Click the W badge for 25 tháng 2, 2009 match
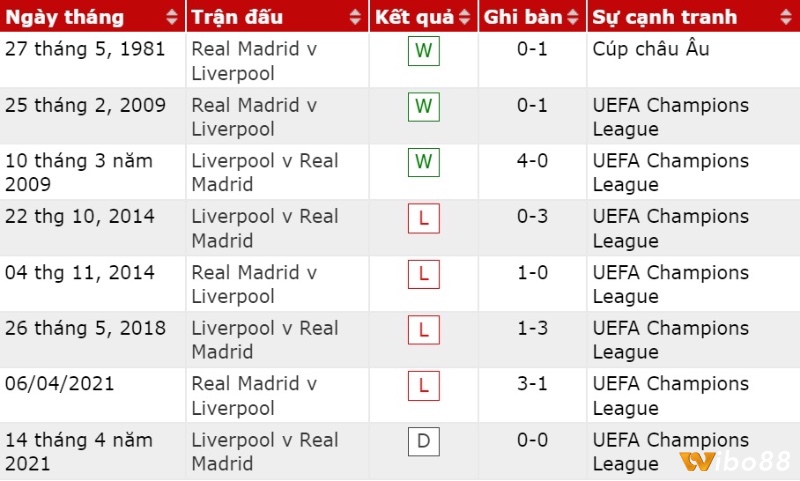The width and height of the screenshot is (800, 481). pos(424,106)
